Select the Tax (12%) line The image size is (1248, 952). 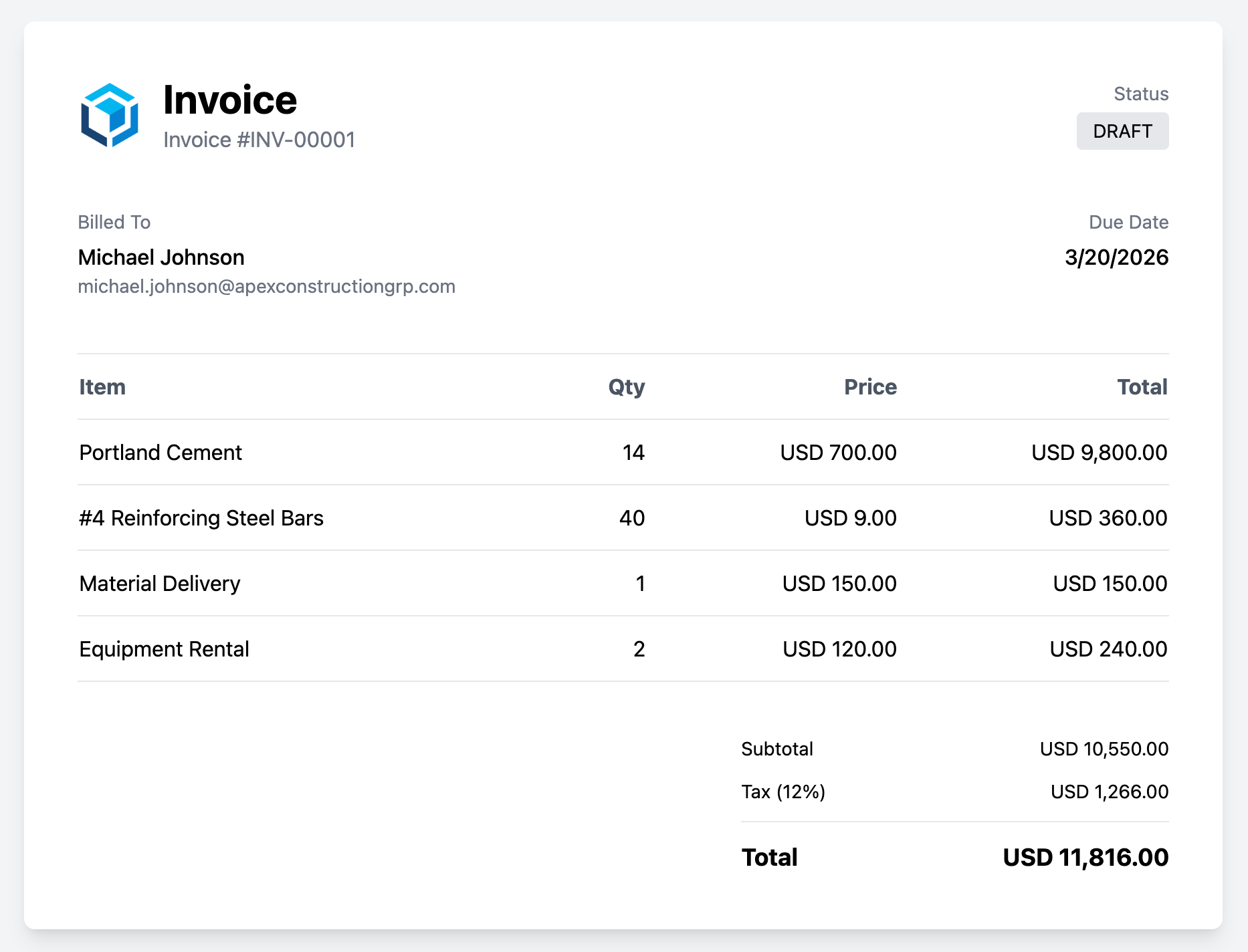(781, 792)
